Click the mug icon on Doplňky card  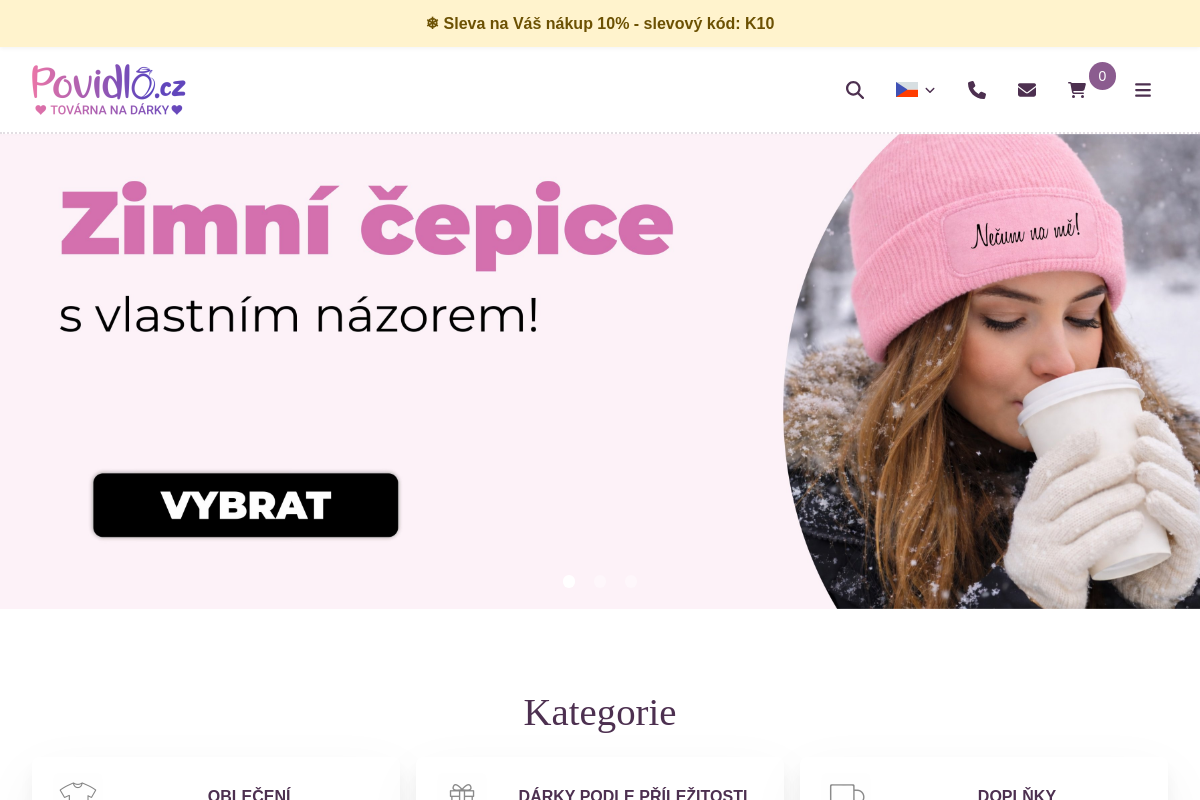847,793
